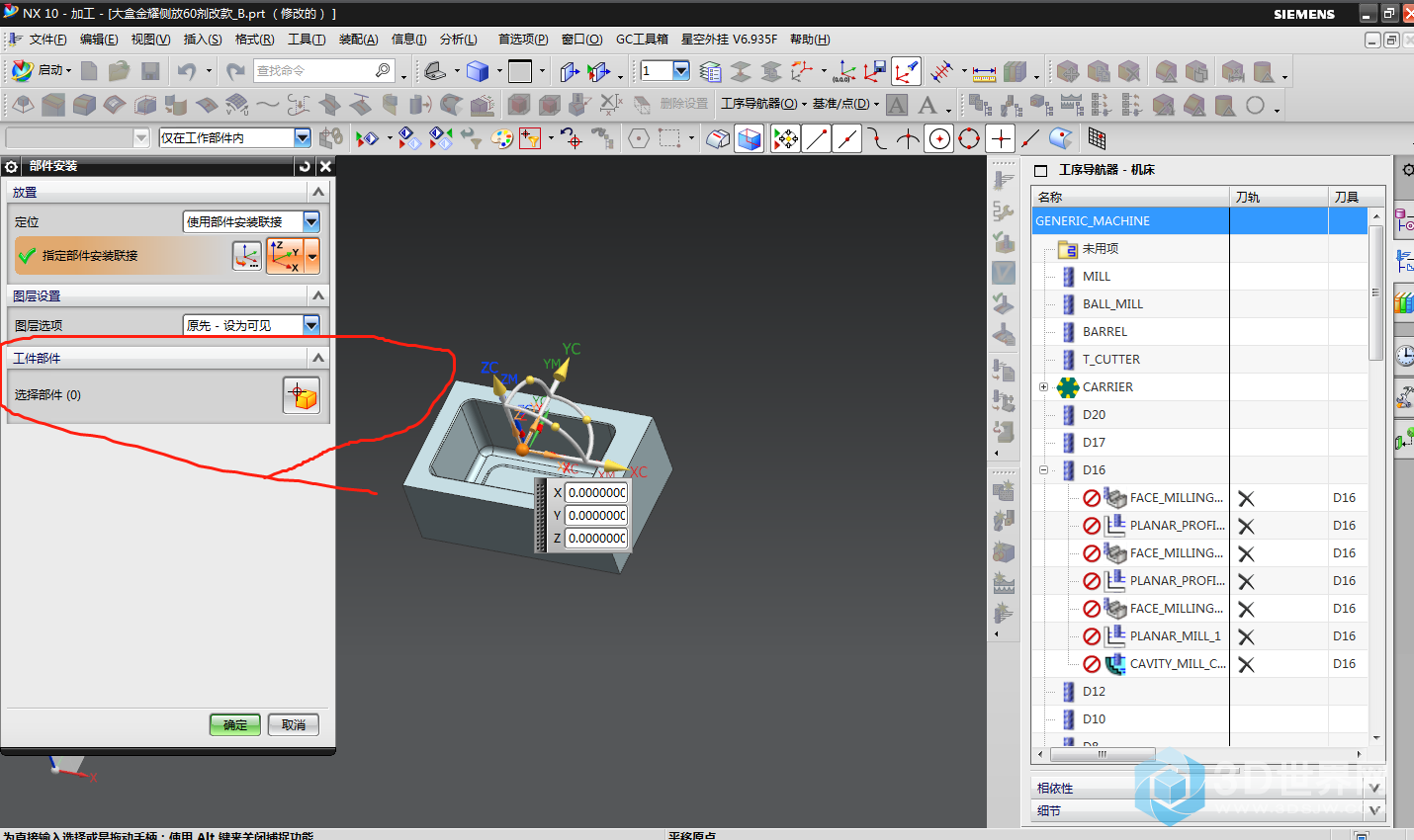Open the 图层选项 dropdown showing 原先 - 设为可见
The width and height of the screenshot is (1414, 840).
tap(252, 325)
